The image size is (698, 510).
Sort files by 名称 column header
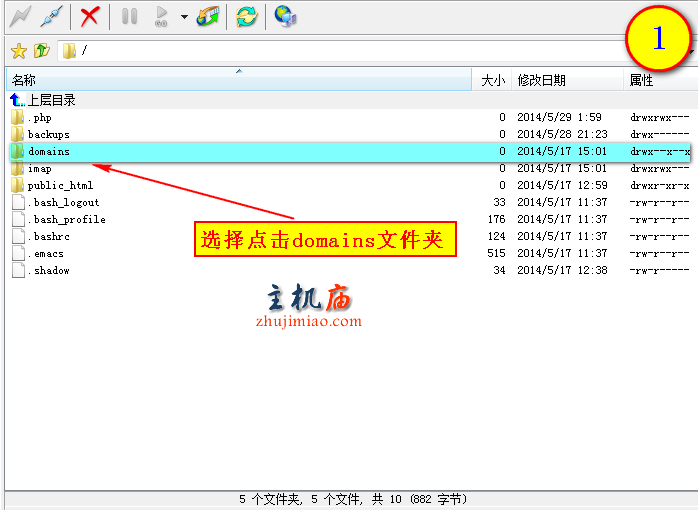[x=239, y=80]
